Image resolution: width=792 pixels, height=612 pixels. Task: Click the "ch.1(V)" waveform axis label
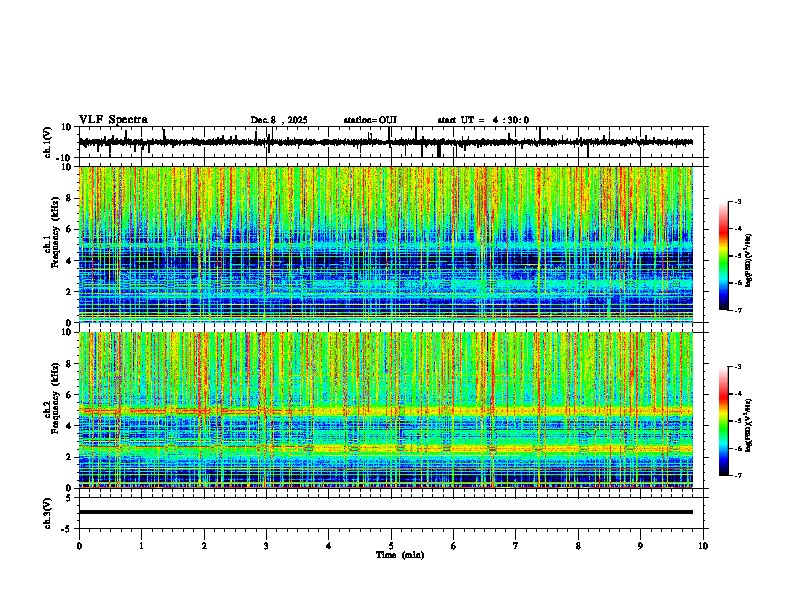point(47,142)
